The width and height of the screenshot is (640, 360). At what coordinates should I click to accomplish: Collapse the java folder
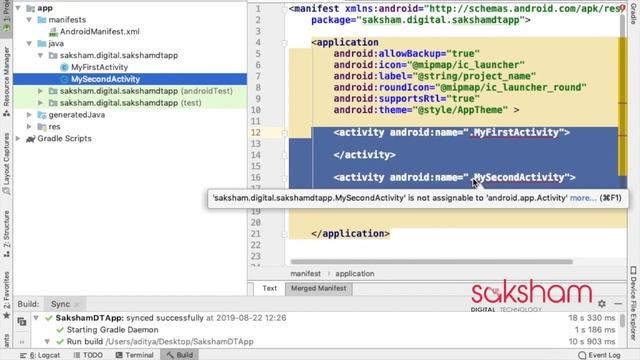click(29, 43)
